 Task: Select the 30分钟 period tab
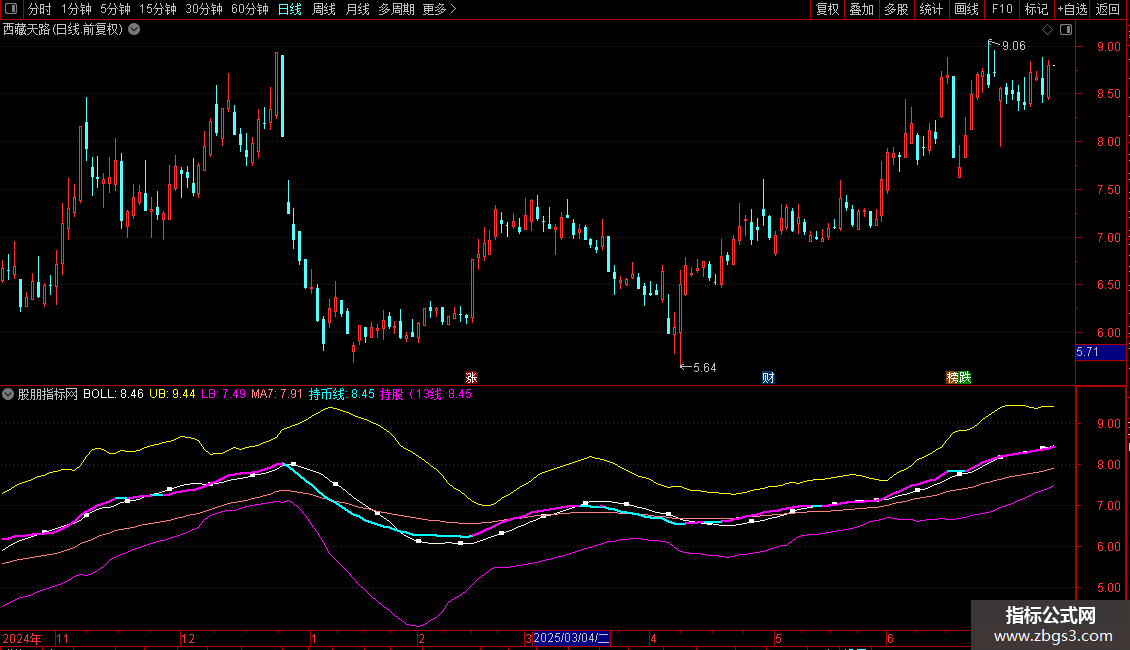(x=204, y=9)
